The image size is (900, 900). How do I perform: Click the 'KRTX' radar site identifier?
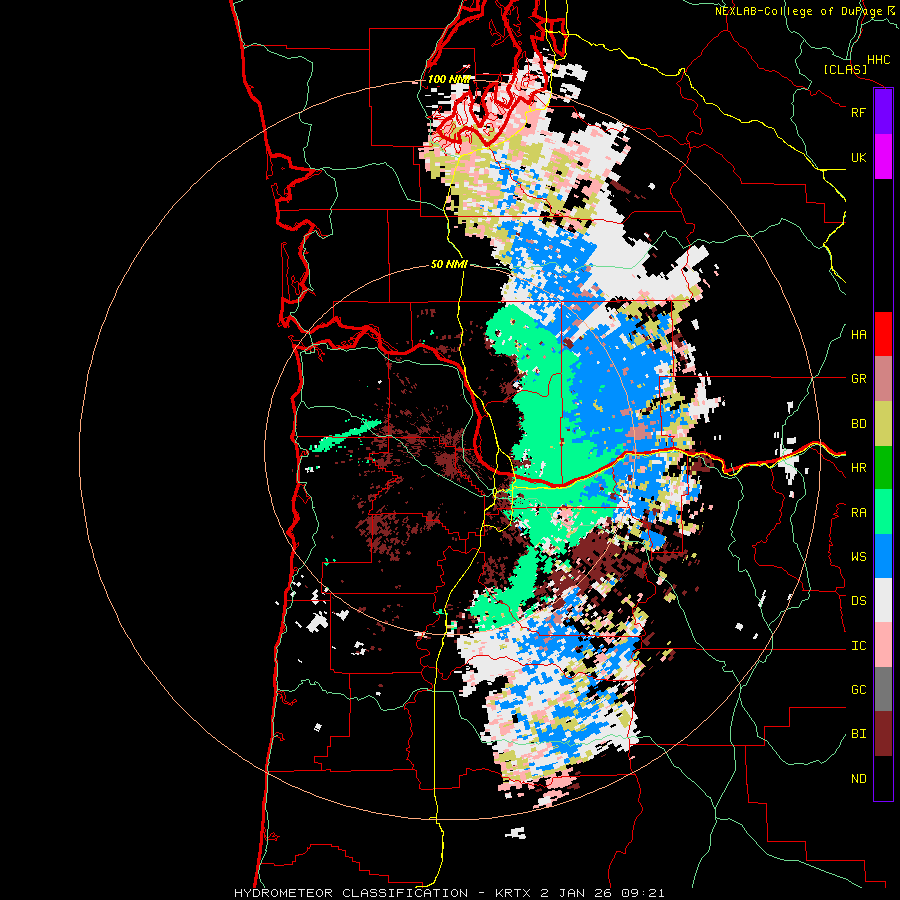click(x=514, y=893)
